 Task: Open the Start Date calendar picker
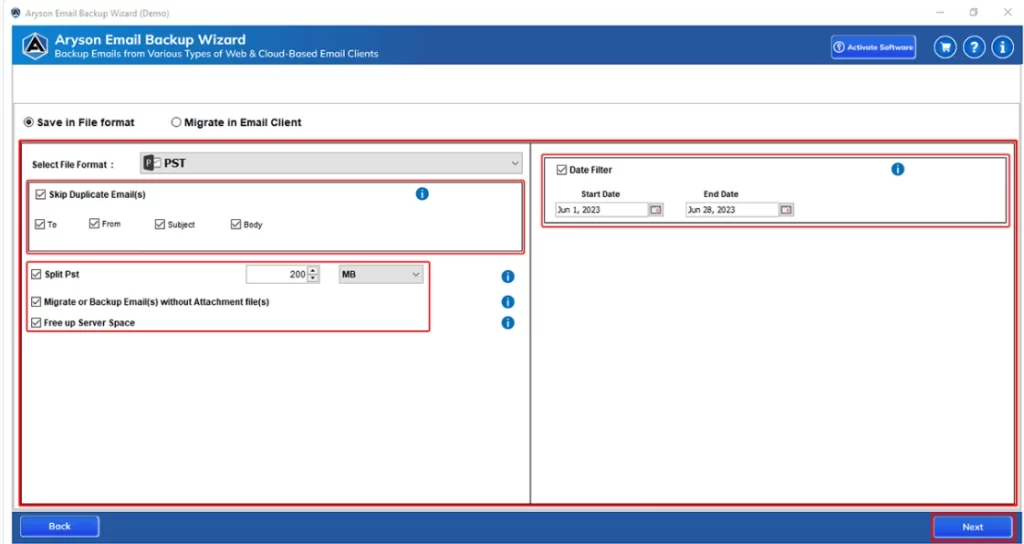coord(655,210)
